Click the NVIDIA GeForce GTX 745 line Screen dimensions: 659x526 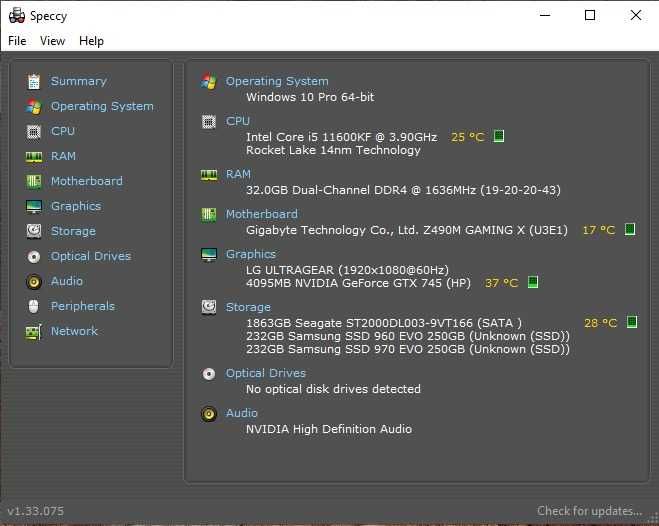pyautogui.click(x=358, y=283)
